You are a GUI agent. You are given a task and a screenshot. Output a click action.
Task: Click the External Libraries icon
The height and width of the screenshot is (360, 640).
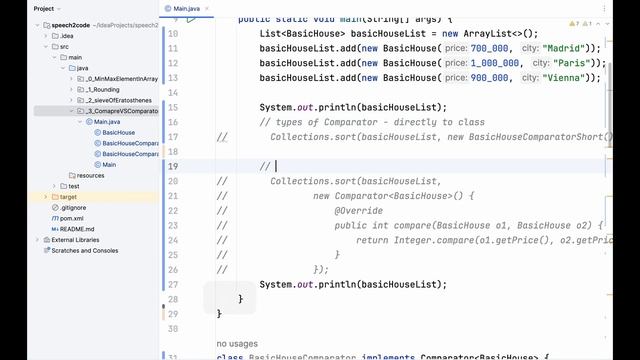[47, 240]
